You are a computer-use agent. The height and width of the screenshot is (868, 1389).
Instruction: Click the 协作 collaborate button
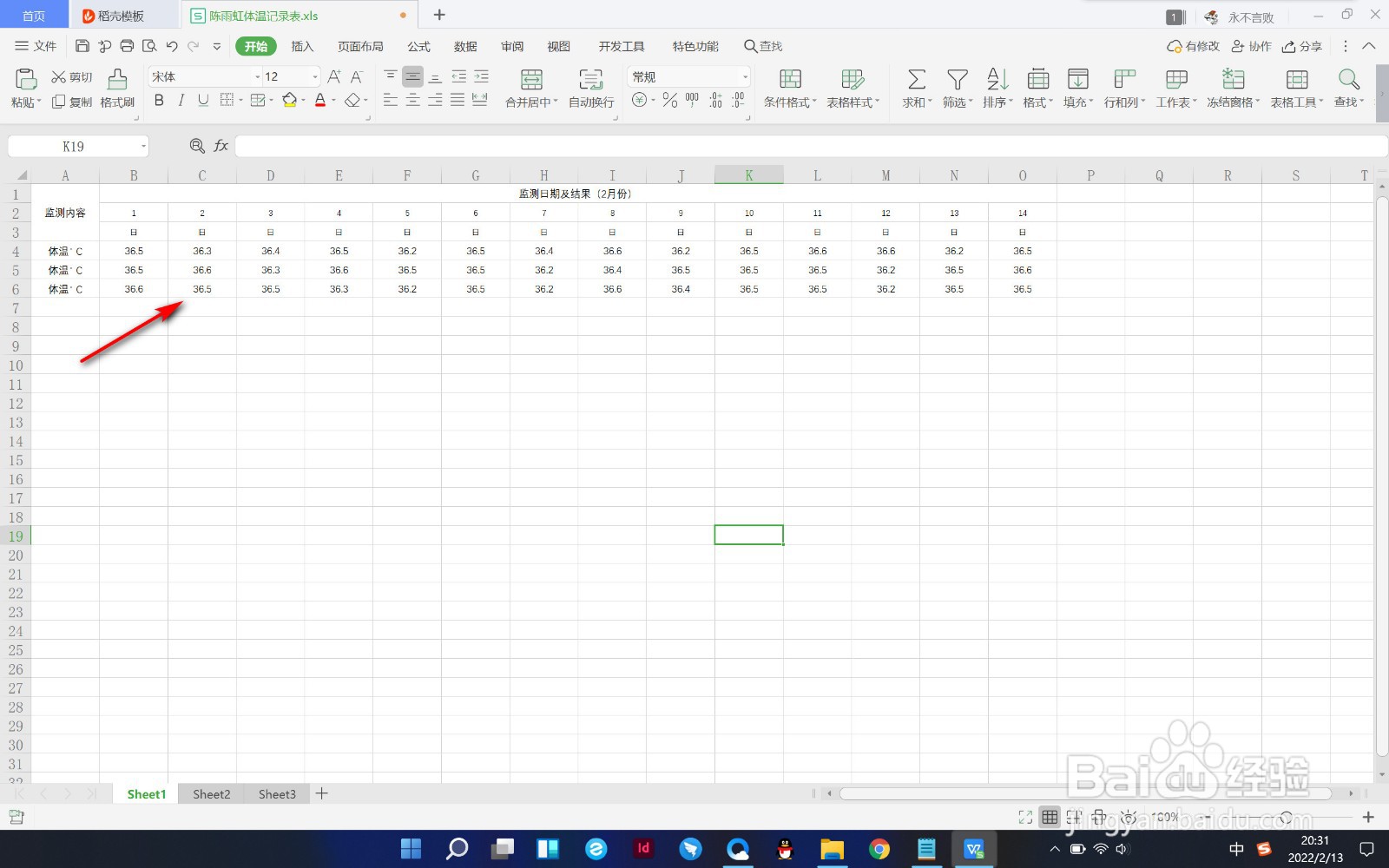click(x=1251, y=46)
